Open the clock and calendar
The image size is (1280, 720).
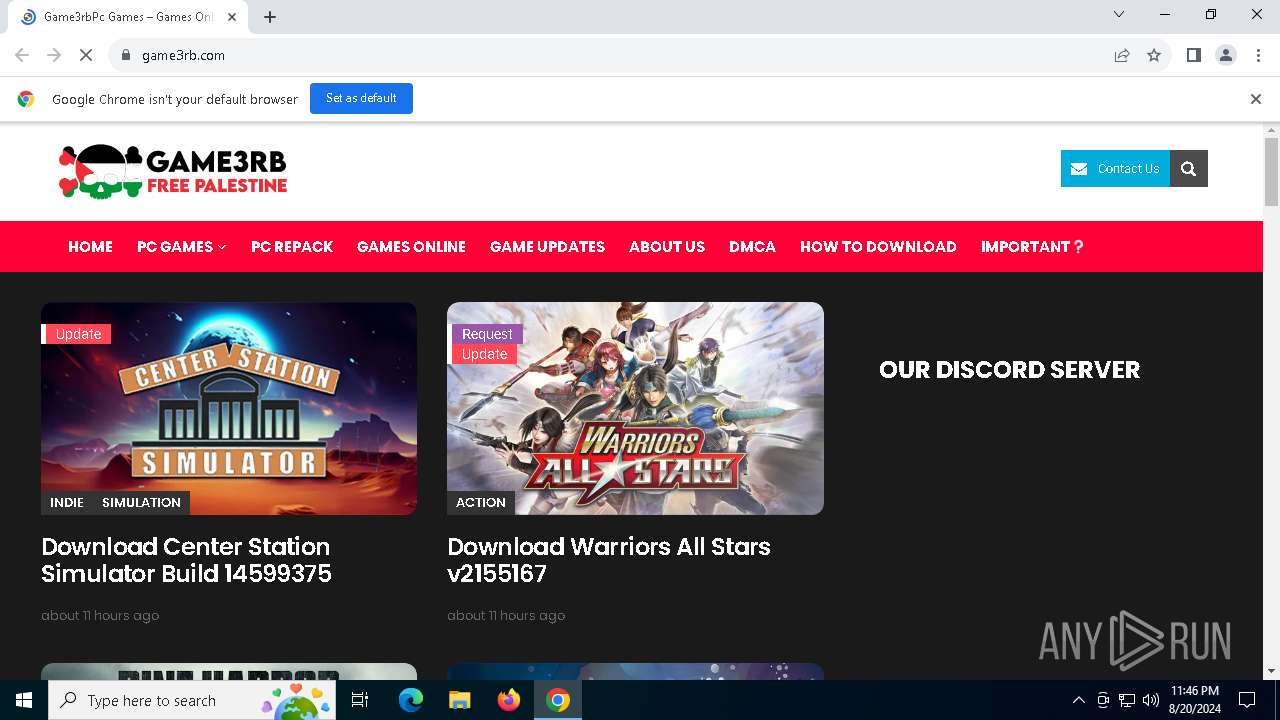1194,700
